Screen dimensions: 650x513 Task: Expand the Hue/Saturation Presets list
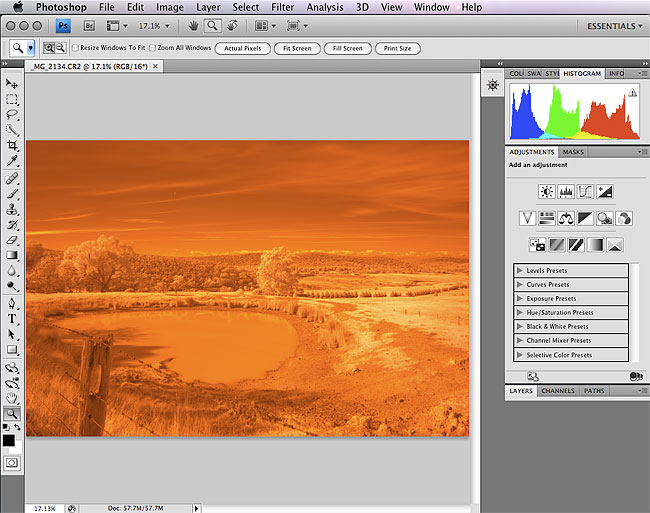click(519, 313)
